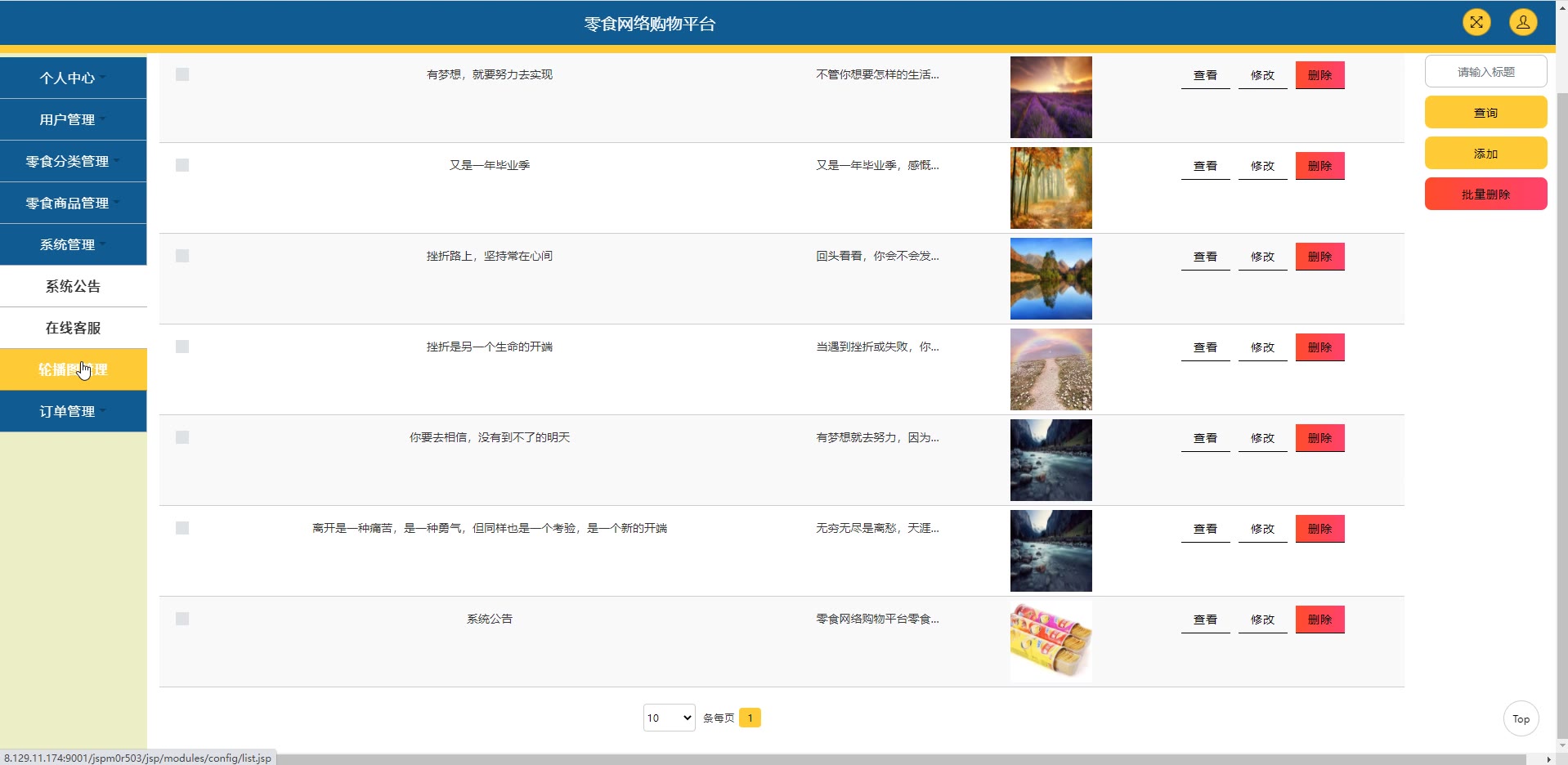Open the 零食商品管理 sidebar menu
This screenshot has height=765, width=1568.
click(74, 203)
